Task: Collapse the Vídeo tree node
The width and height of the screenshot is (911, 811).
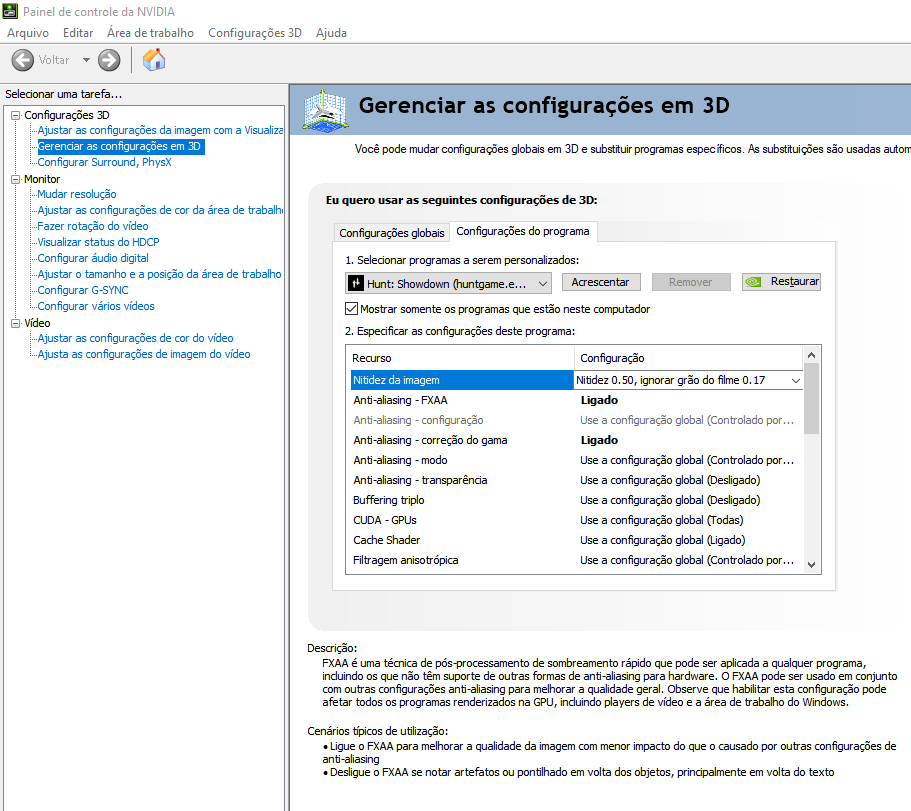Action: 16,323
